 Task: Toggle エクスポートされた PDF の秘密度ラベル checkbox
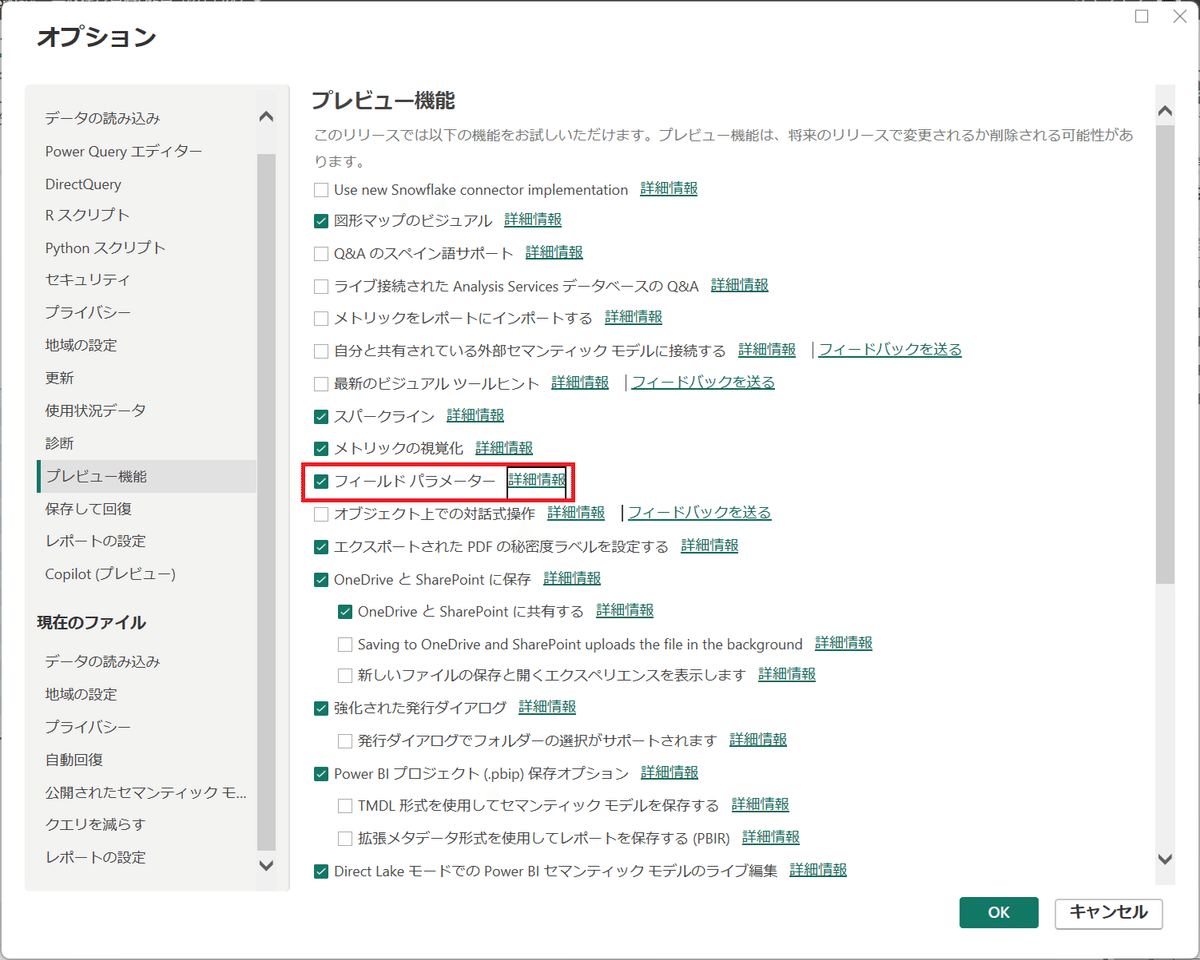(321, 547)
